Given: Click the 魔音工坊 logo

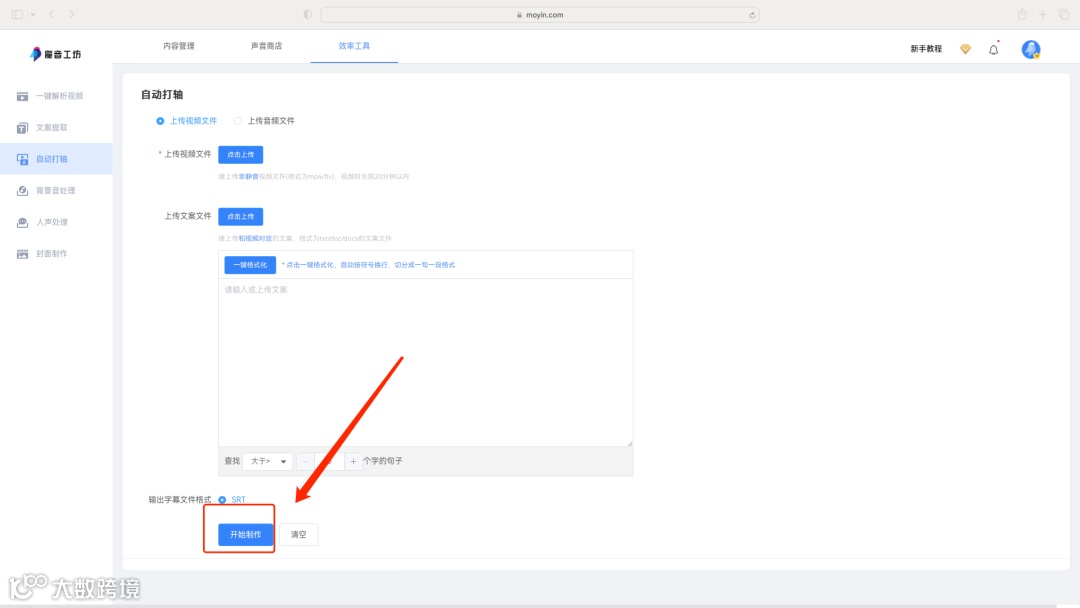Looking at the screenshot, I should (55, 54).
